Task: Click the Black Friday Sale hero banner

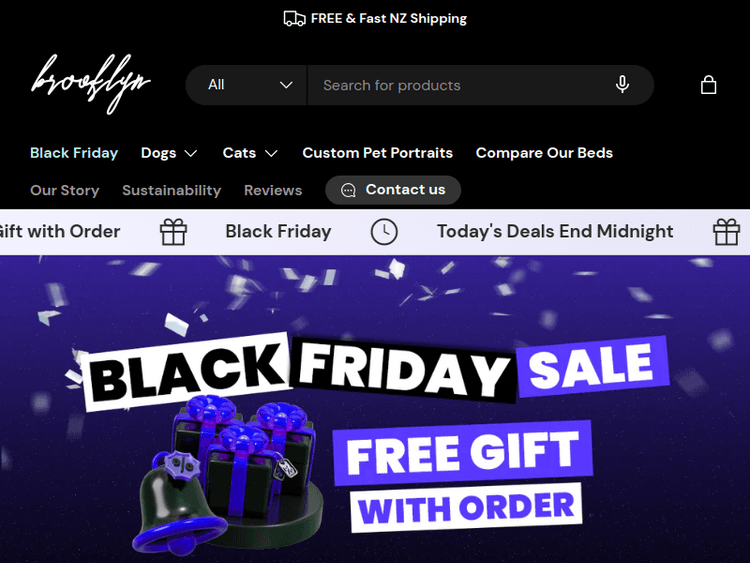Action: pos(375,409)
